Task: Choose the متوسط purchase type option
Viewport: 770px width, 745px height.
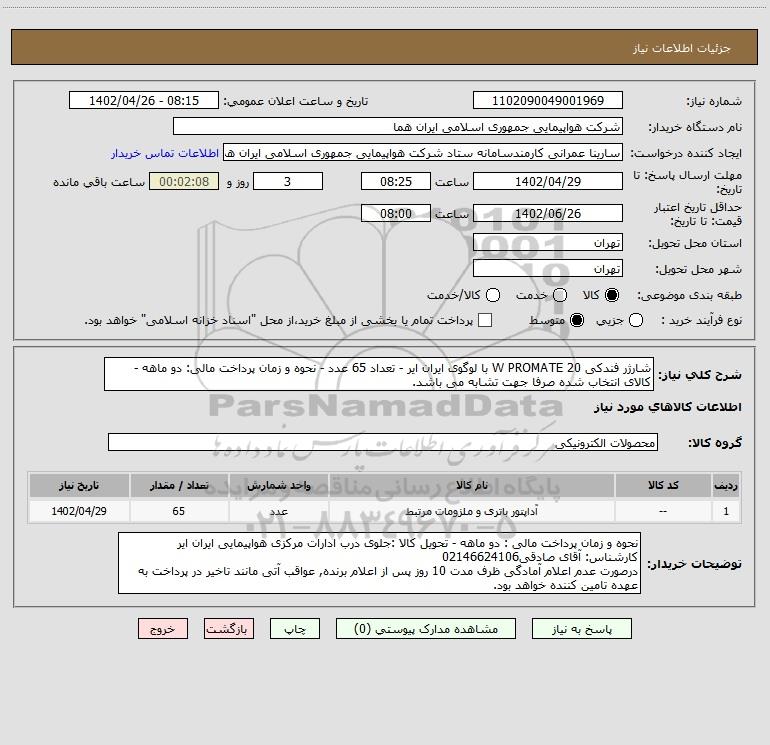Action: tap(577, 320)
